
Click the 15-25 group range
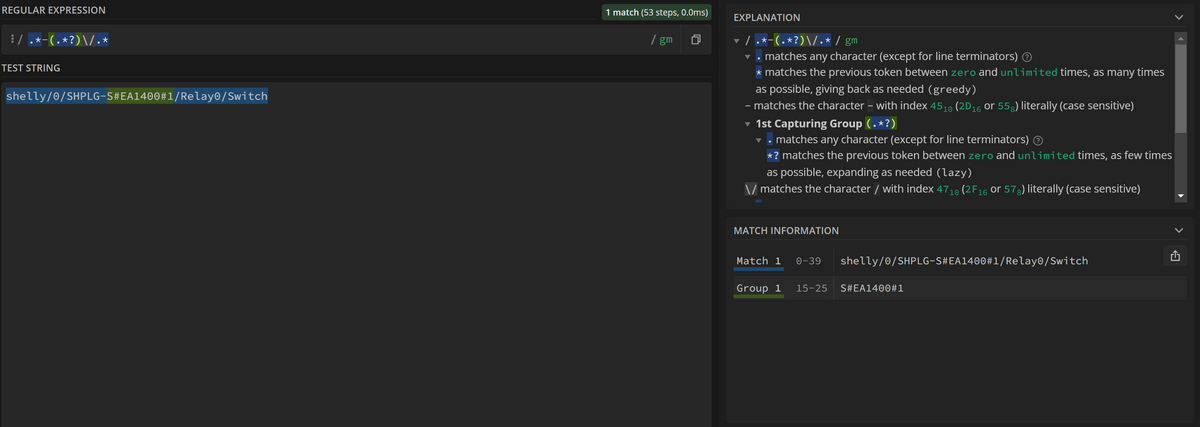[811, 288]
